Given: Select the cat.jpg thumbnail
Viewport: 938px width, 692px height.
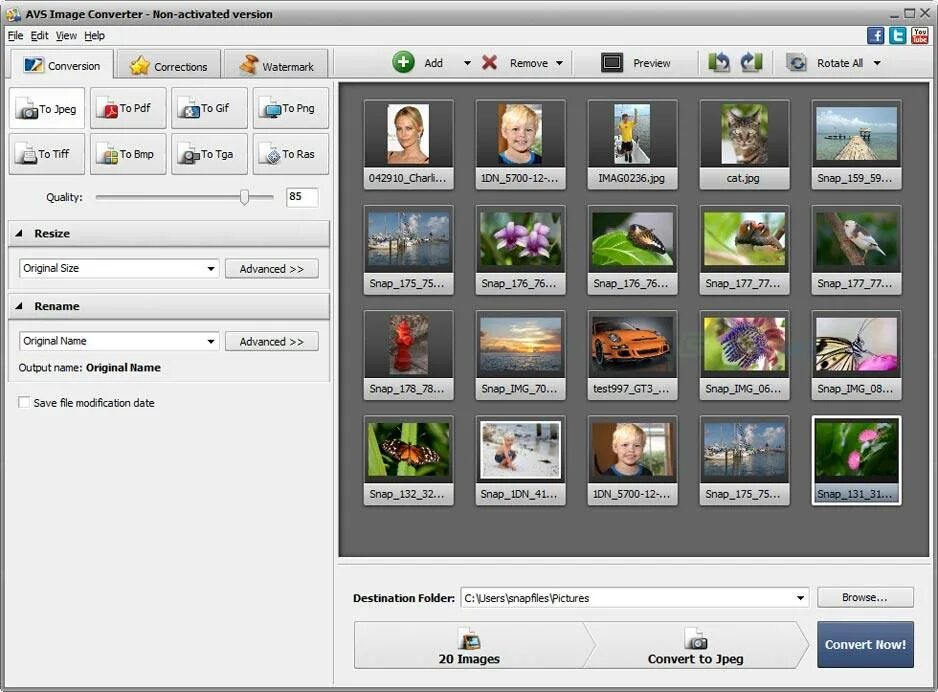Looking at the screenshot, I should [x=744, y=145].
